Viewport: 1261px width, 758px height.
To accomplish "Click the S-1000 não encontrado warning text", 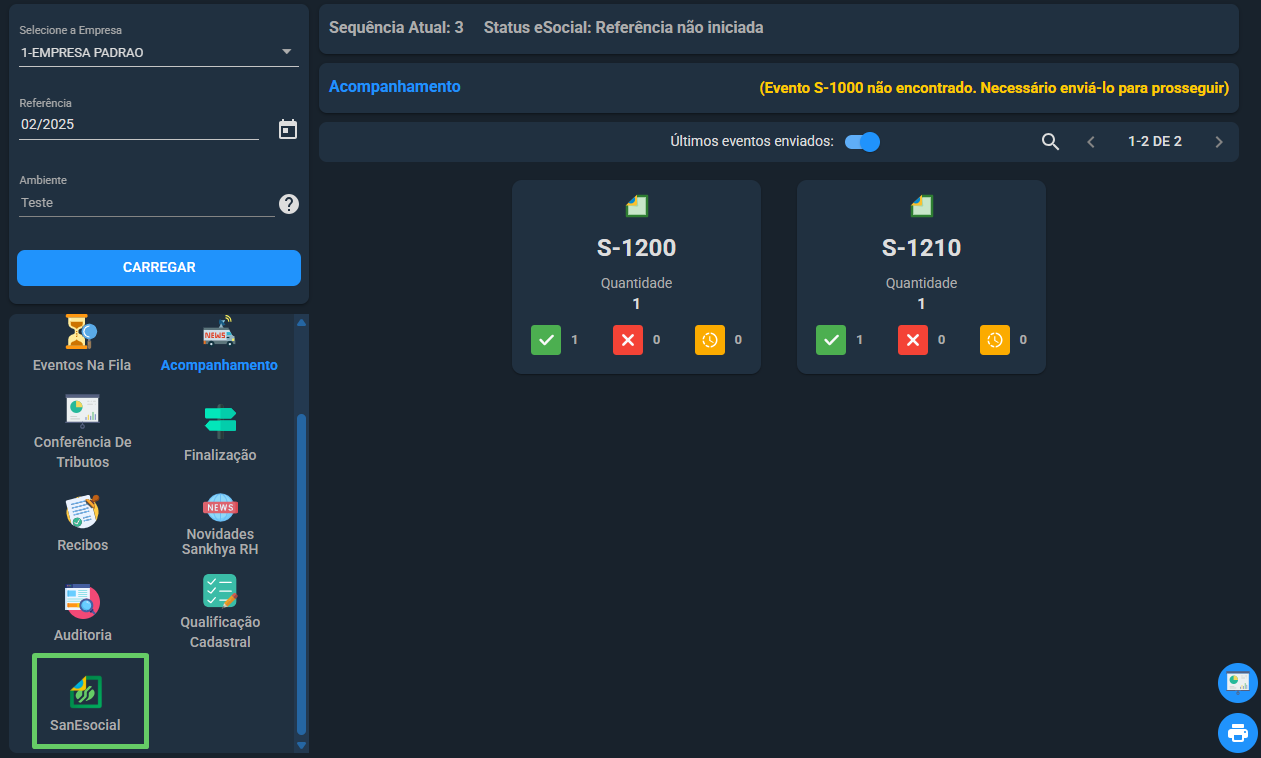I will pos(994,88).
